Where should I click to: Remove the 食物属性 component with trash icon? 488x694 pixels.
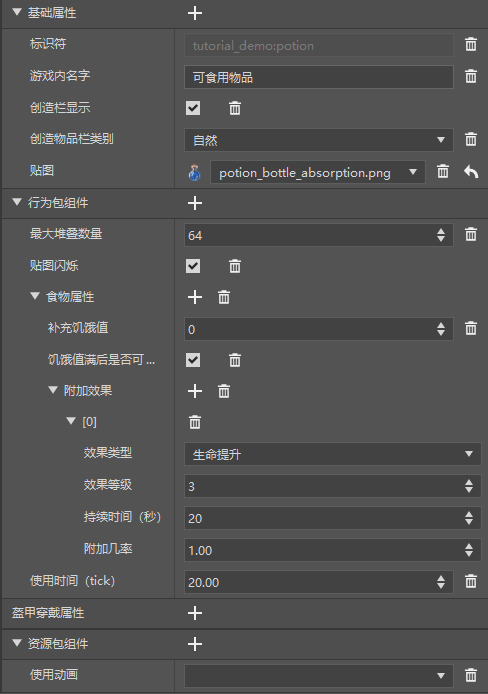pos(224,297)
